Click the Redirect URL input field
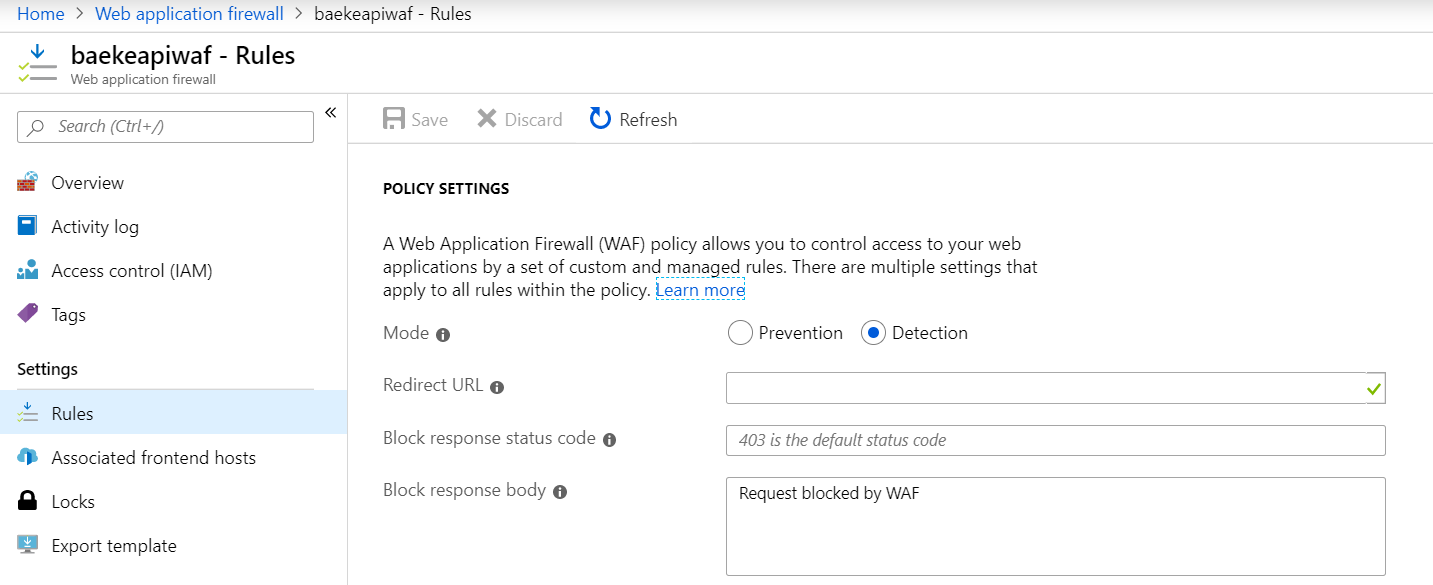This screenshot has height=585, width=1433. click(1045, 388)
